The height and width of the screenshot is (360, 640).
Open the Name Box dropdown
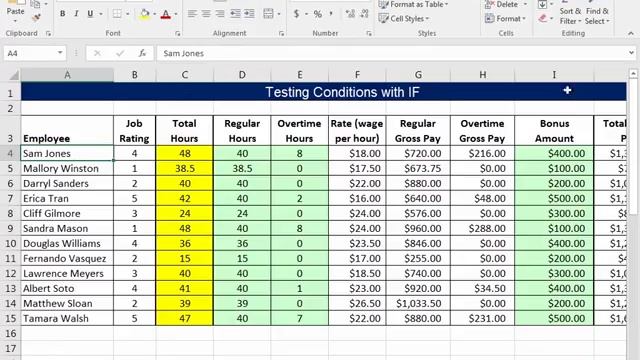click(60, 53)
